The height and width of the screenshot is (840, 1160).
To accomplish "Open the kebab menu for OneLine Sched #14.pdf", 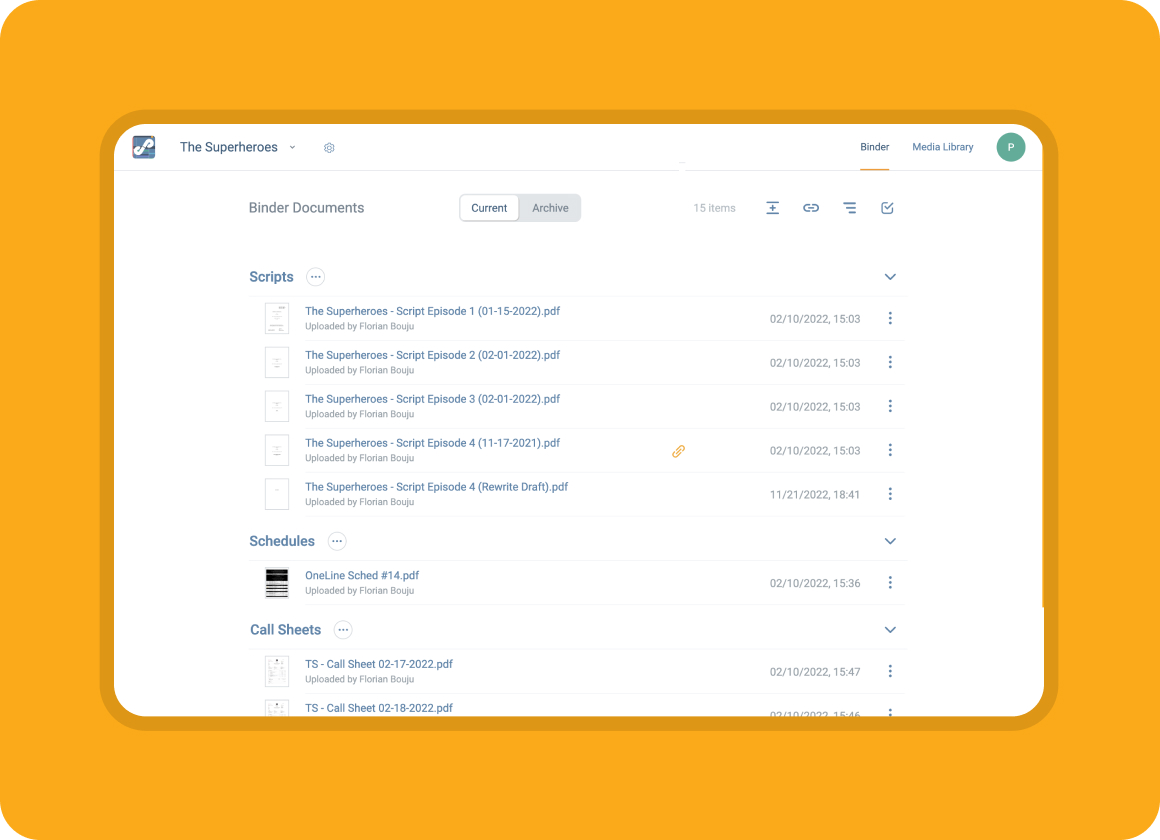I will click(x=890, y=582).
